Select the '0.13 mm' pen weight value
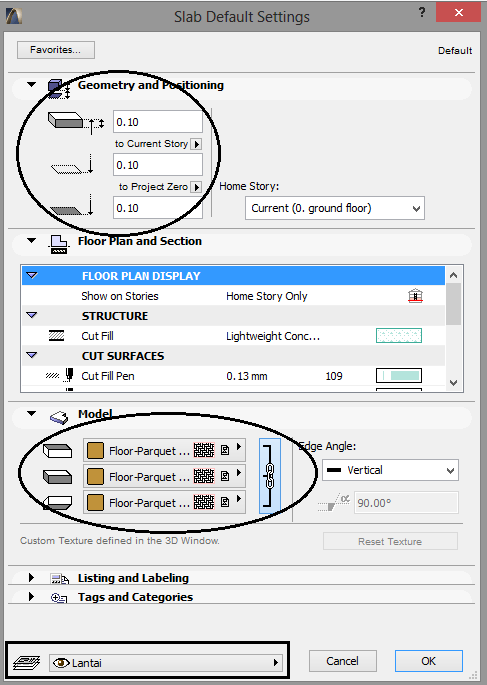The image size is (487, 685). [x=247, y=376]
